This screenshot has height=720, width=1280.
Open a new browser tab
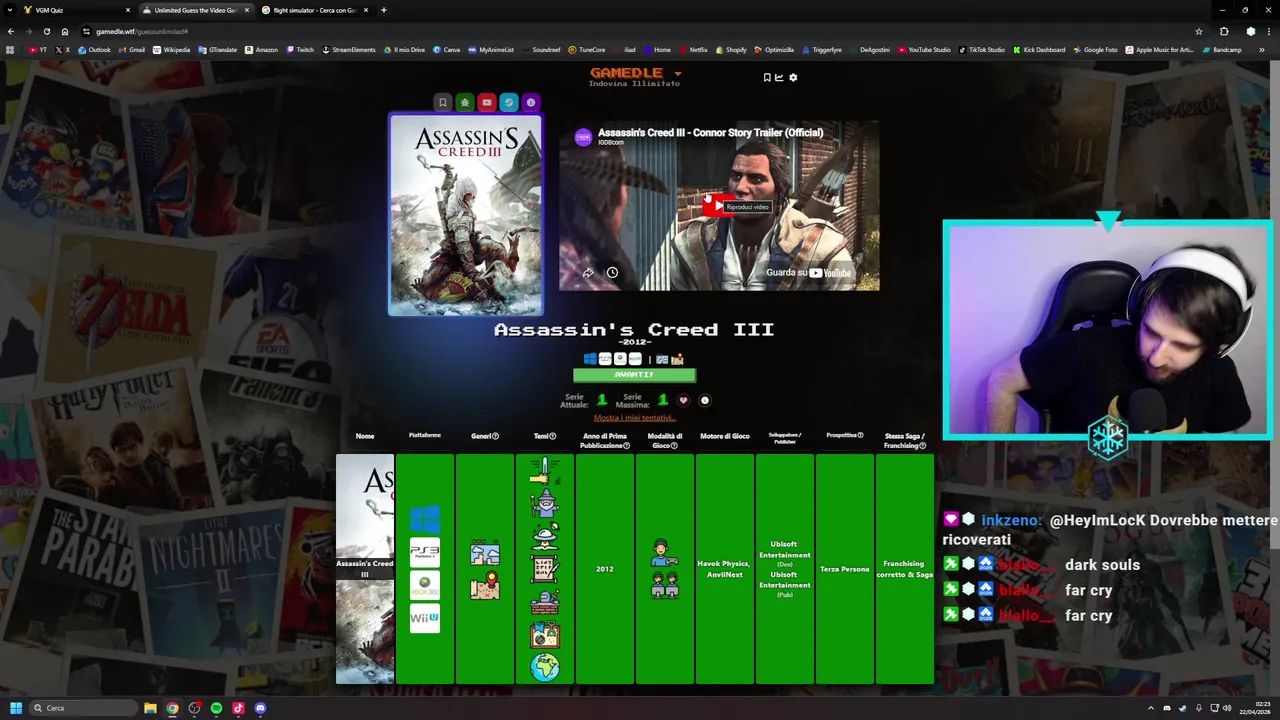point(384,10)
